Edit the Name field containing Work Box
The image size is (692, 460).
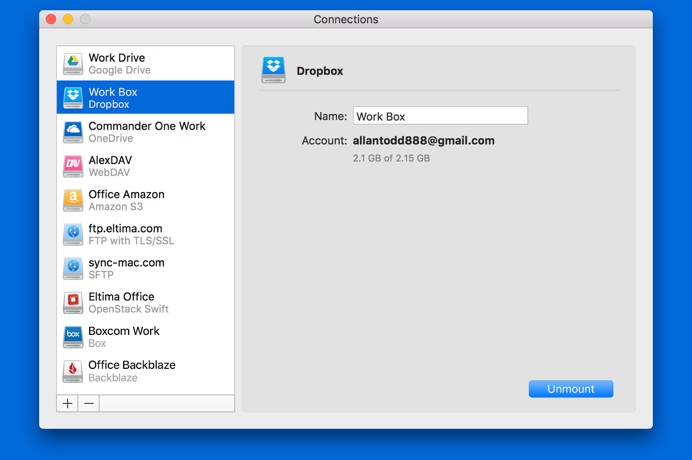(x=440, y=116)
